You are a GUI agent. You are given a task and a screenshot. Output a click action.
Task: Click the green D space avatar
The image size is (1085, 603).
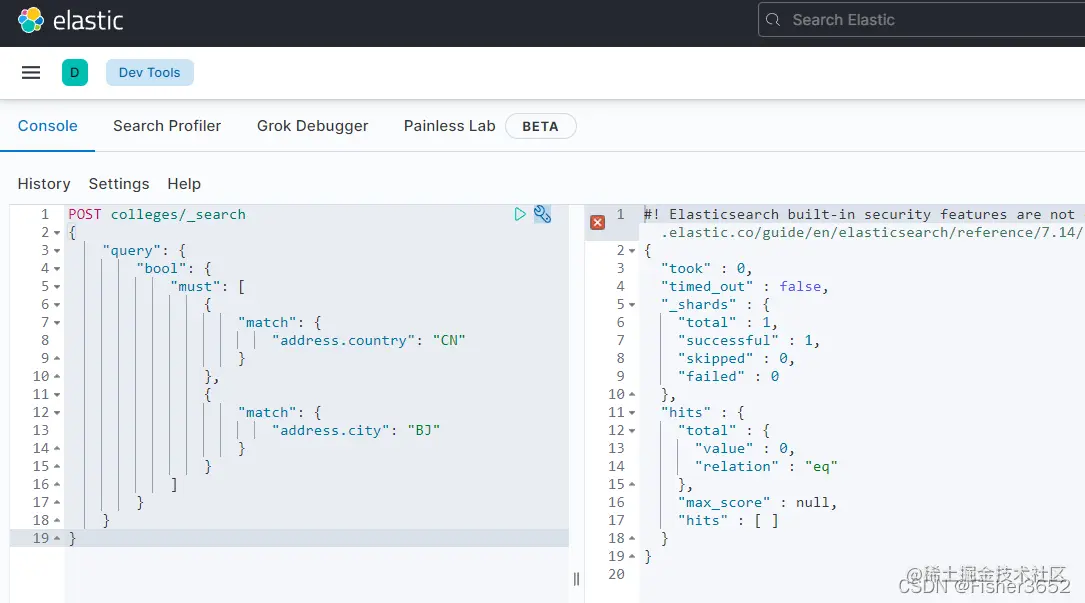tap(75, 73)
